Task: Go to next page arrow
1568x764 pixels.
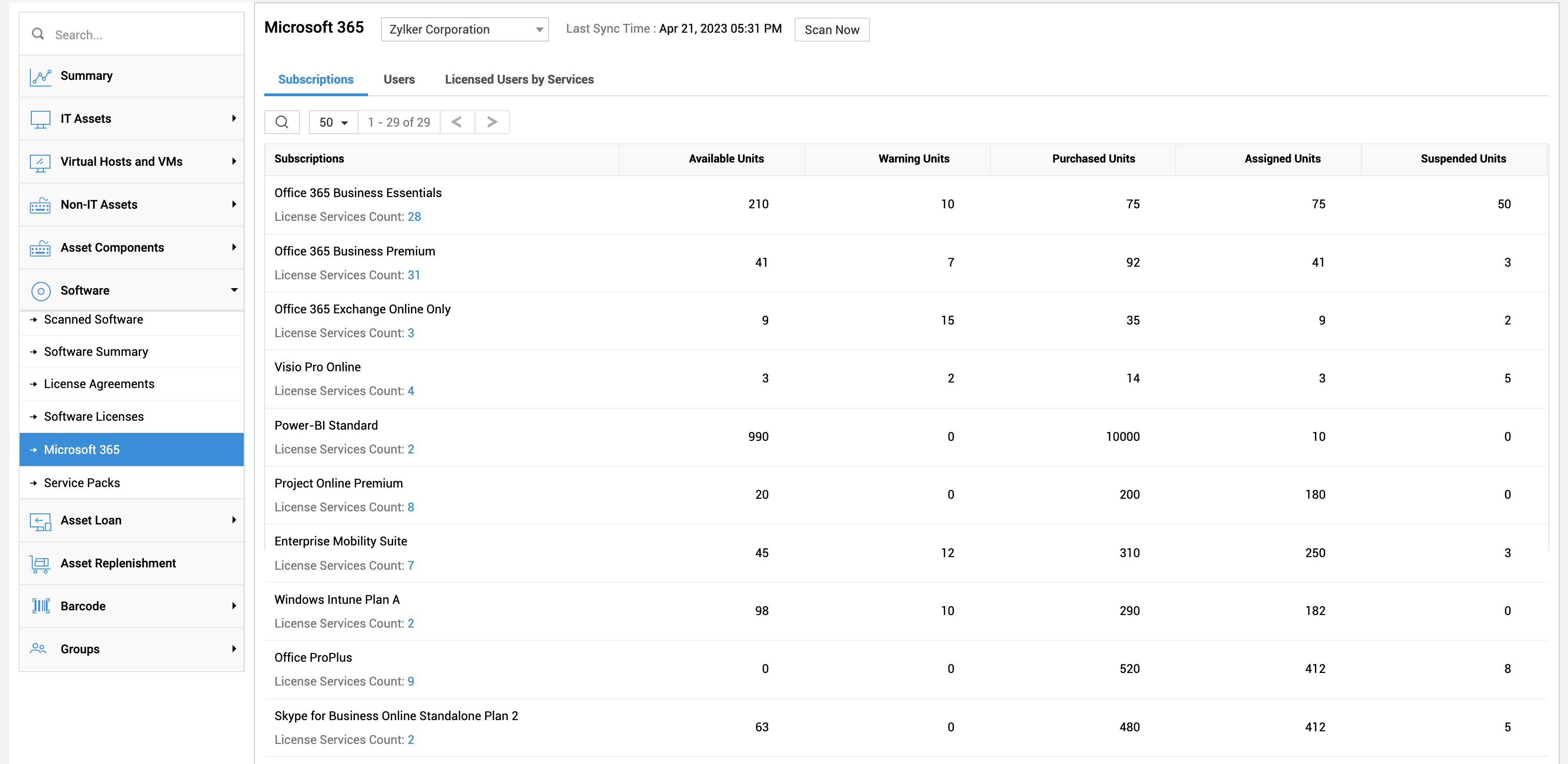Action: pyautogui.click(x=492, y=122)
